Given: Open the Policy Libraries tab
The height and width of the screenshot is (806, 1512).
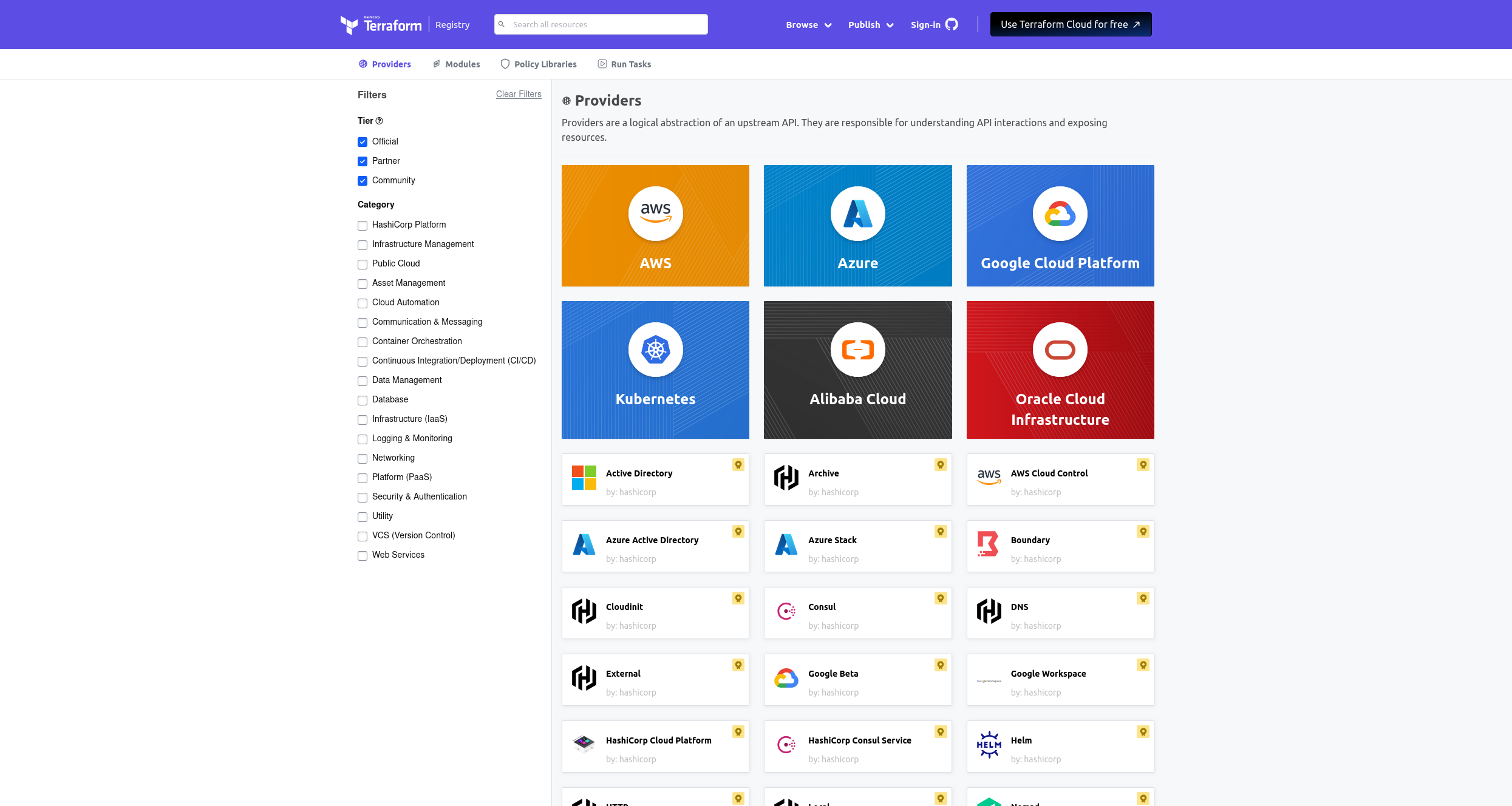Looking at the screenshot, I should (539, 64).
